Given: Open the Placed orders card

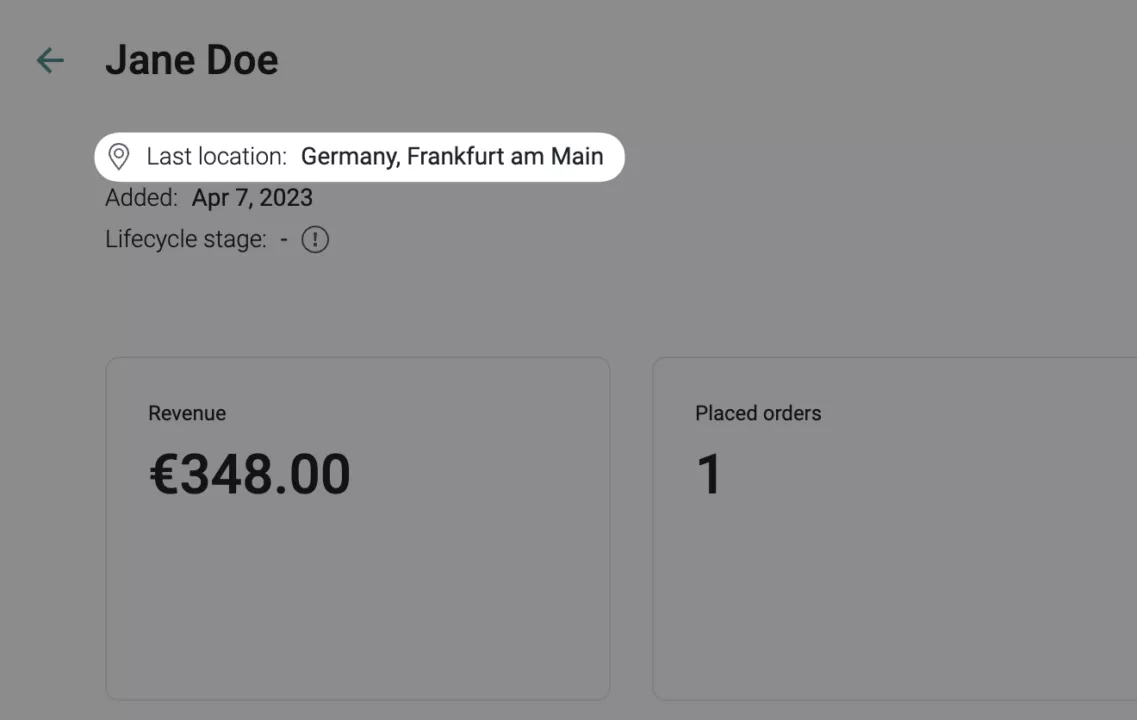Looking at the screenshot, I should point(895,529).
